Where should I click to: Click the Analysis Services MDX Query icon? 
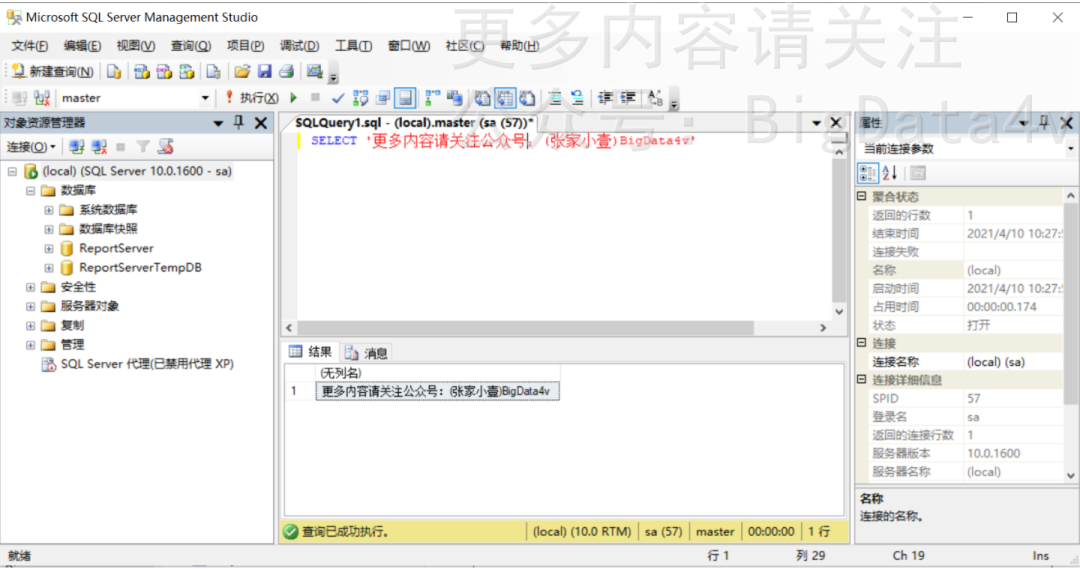click(x=142, y=72)
